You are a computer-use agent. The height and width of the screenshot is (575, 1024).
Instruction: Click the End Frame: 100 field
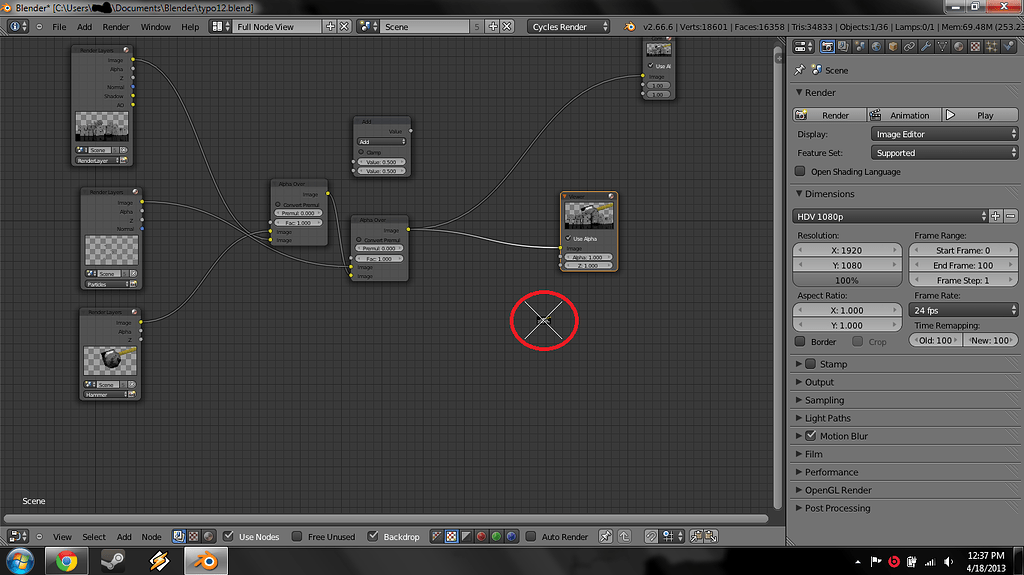coord(963,265)
